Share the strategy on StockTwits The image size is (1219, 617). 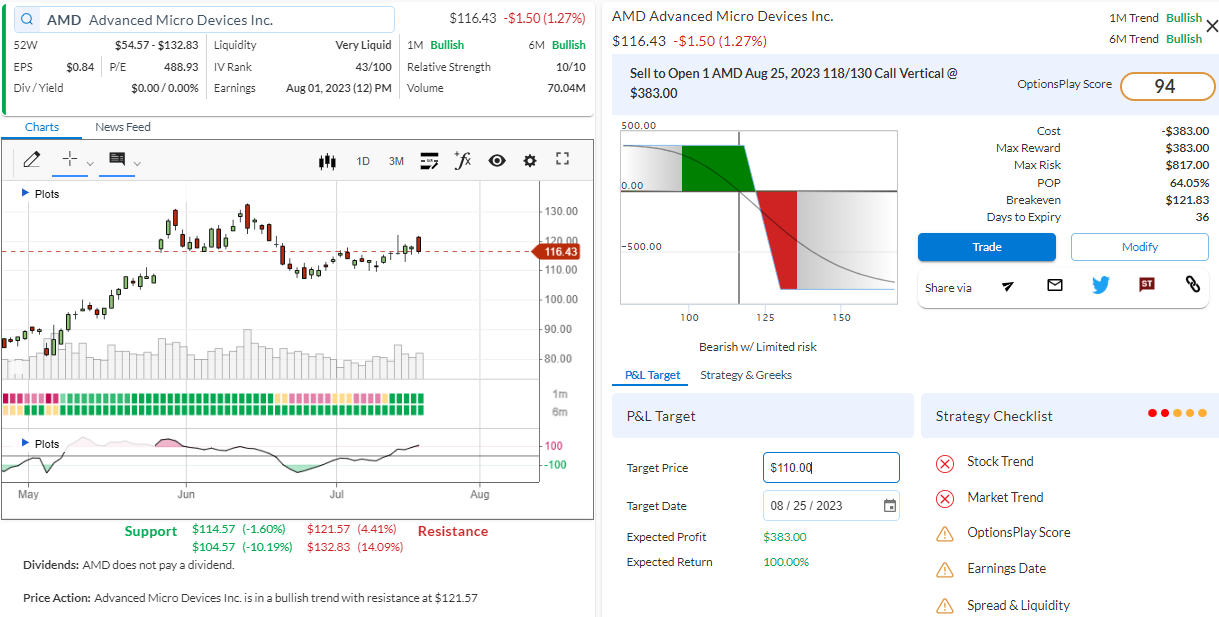[x=1147, y=285]
